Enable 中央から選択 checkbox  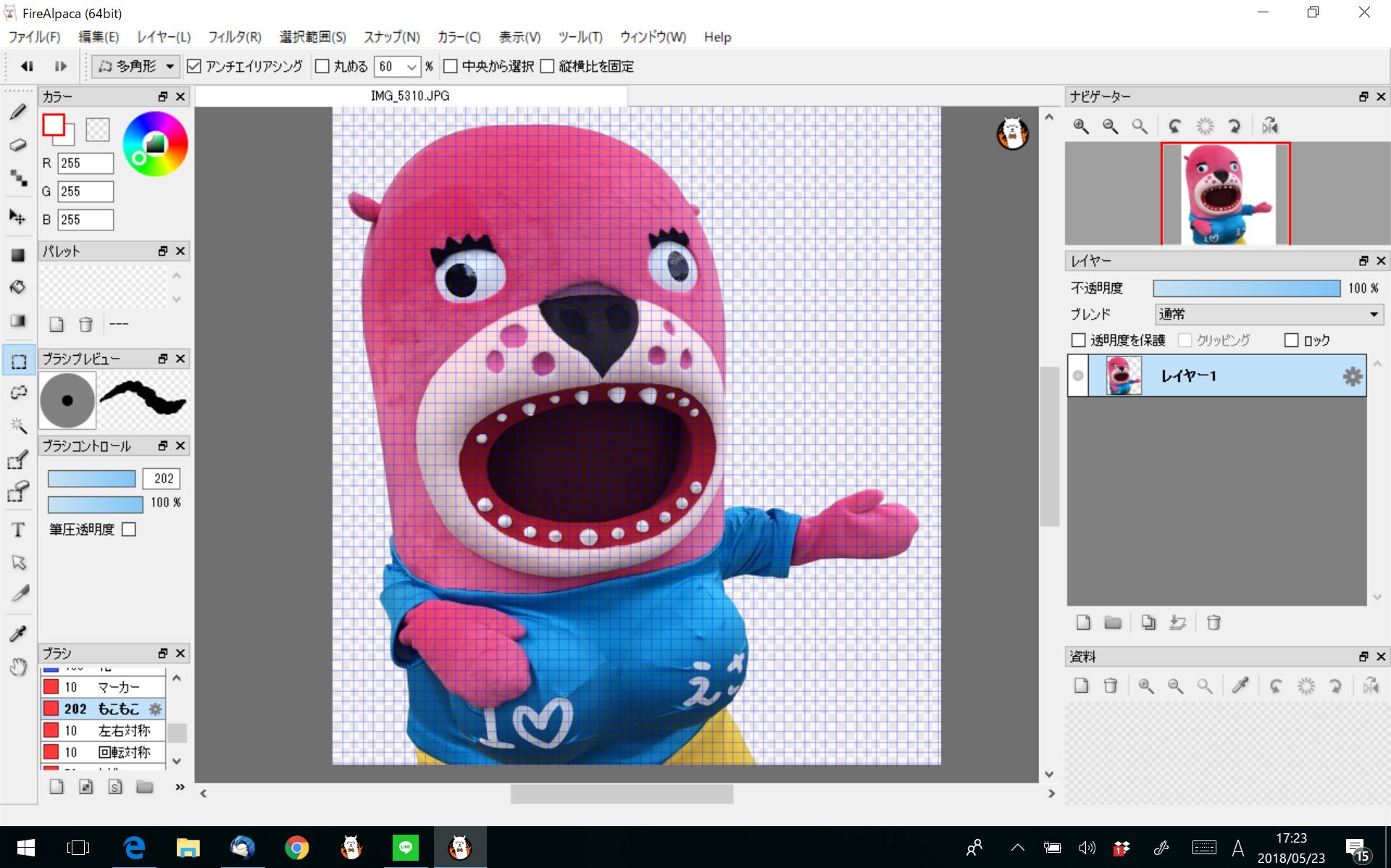coord(450,67)
